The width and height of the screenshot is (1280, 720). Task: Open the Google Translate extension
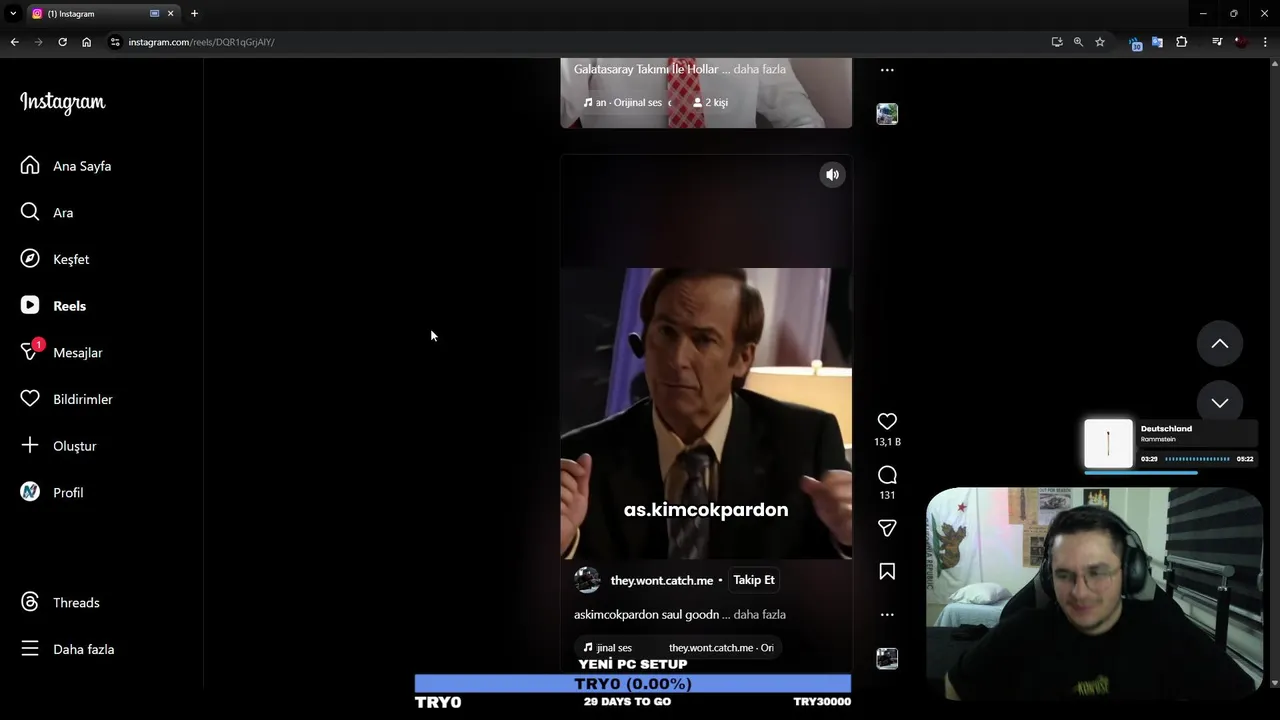click(x=1157, y=42)
